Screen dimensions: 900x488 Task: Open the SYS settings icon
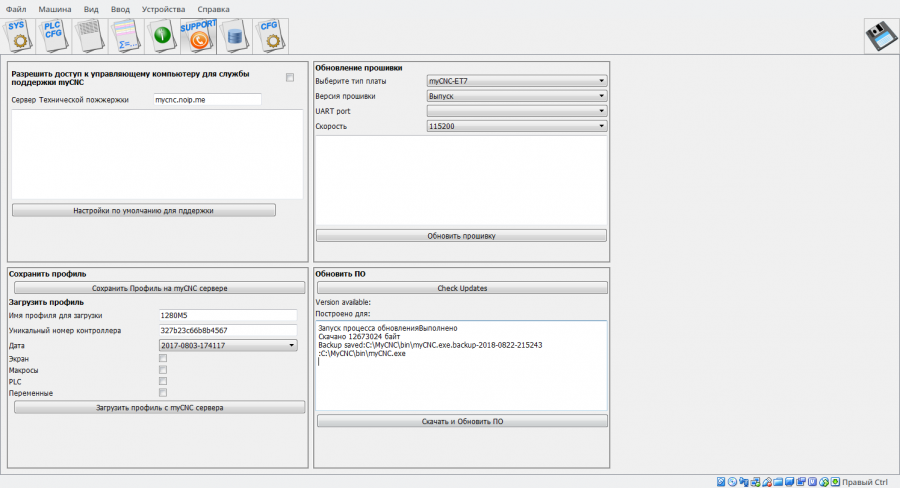pyautogui.click(x=19, y=36)
